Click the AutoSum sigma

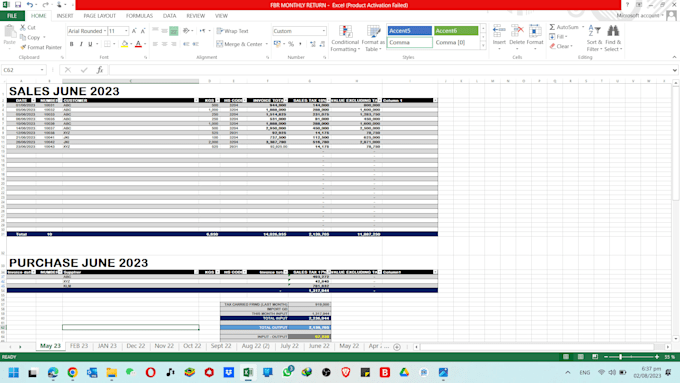tap(552, 27)
